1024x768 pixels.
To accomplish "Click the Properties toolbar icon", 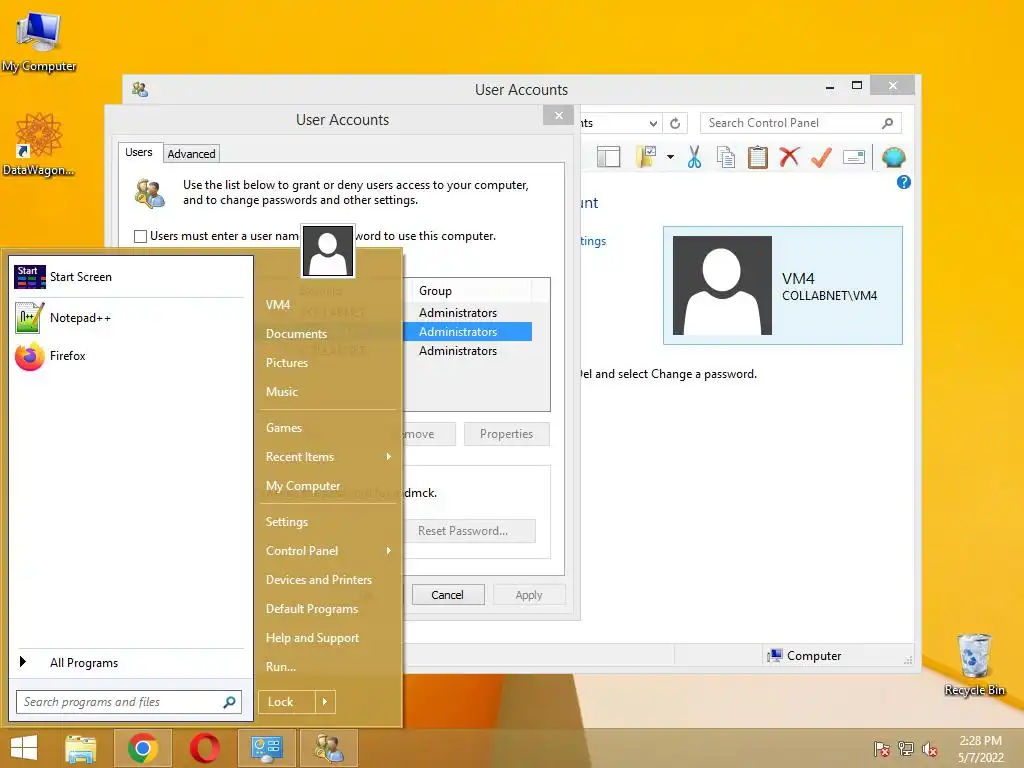I will [854, 157].
